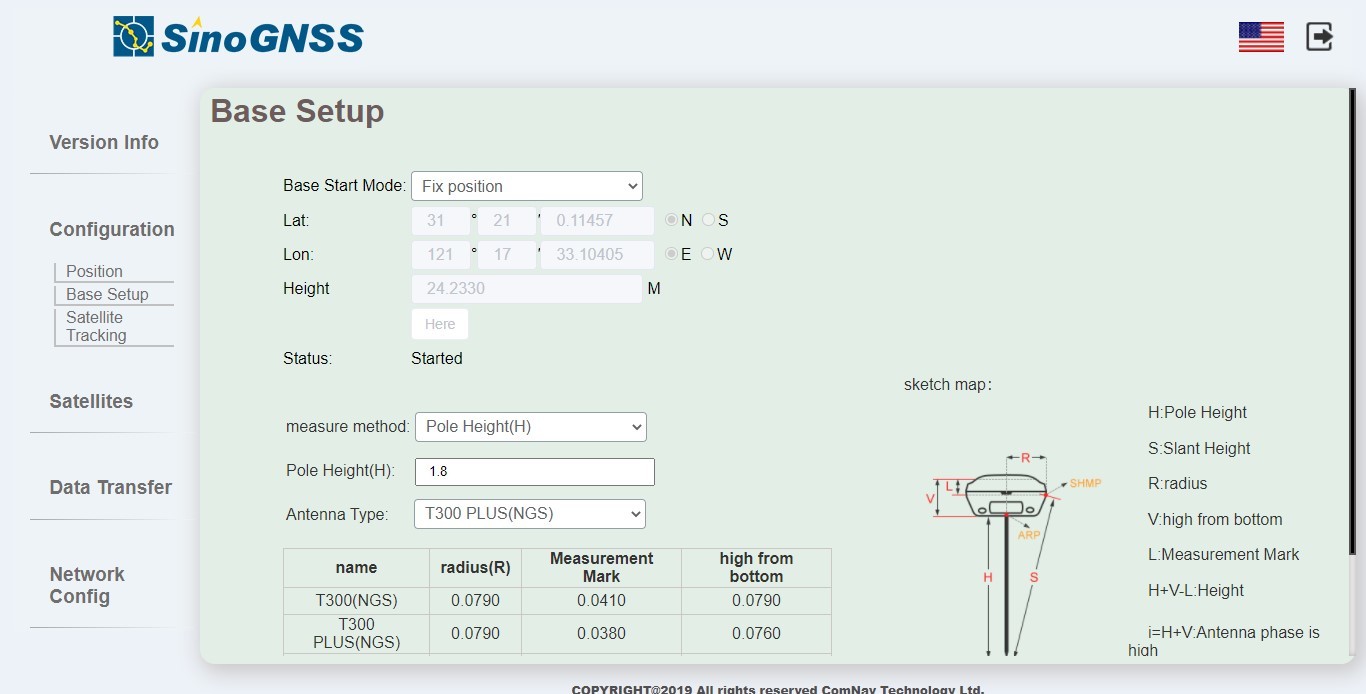Image resolution: width=1366 pixels, height=694 pixels.
Task: Open the Base Start Mode dropdown
Action: (x=527, y=186)
